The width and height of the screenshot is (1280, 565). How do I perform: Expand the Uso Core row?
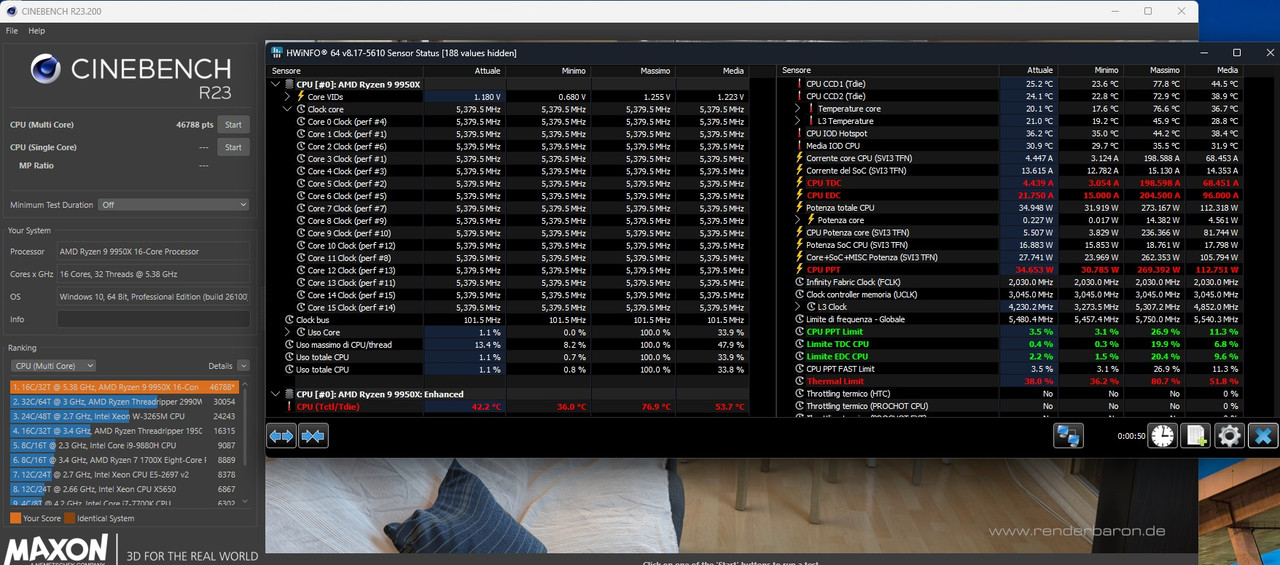point(288,332)
